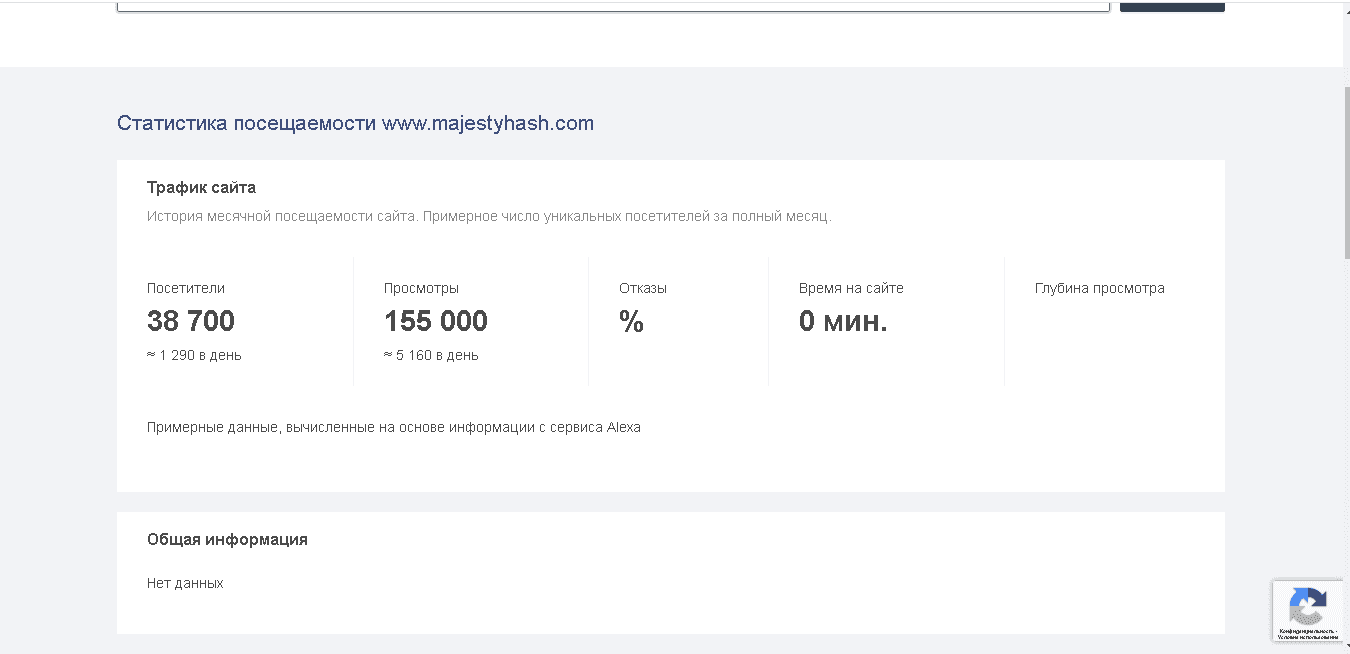Click the value '0 мин.'
Image resolution: width=1350 pixels, height=654 pixels.
[x=843, y=321]
